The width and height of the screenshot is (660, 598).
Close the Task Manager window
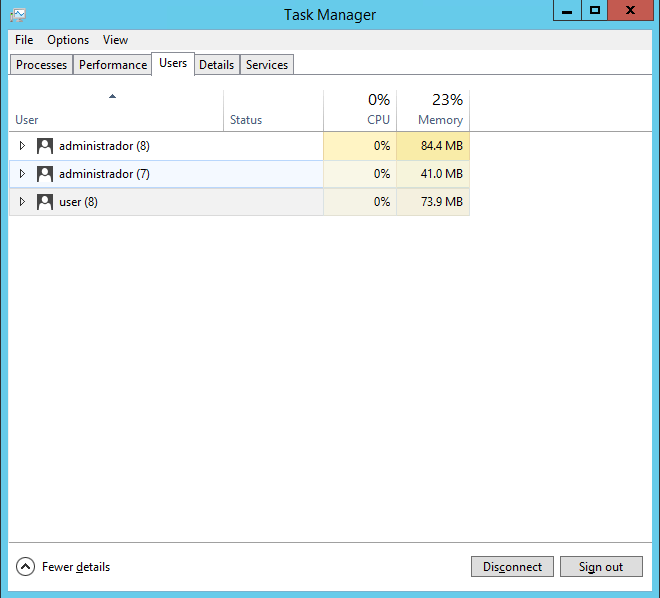tap(631, 10)
